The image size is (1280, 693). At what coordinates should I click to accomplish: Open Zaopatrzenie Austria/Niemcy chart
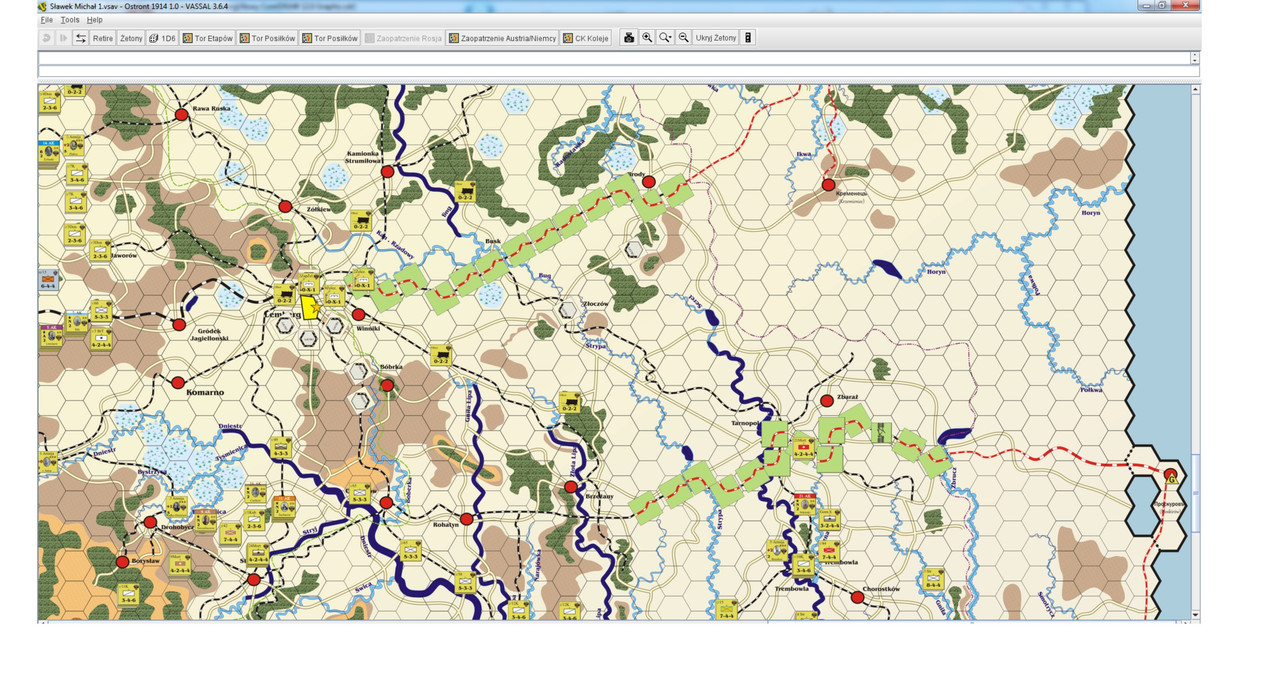(502, 38)
